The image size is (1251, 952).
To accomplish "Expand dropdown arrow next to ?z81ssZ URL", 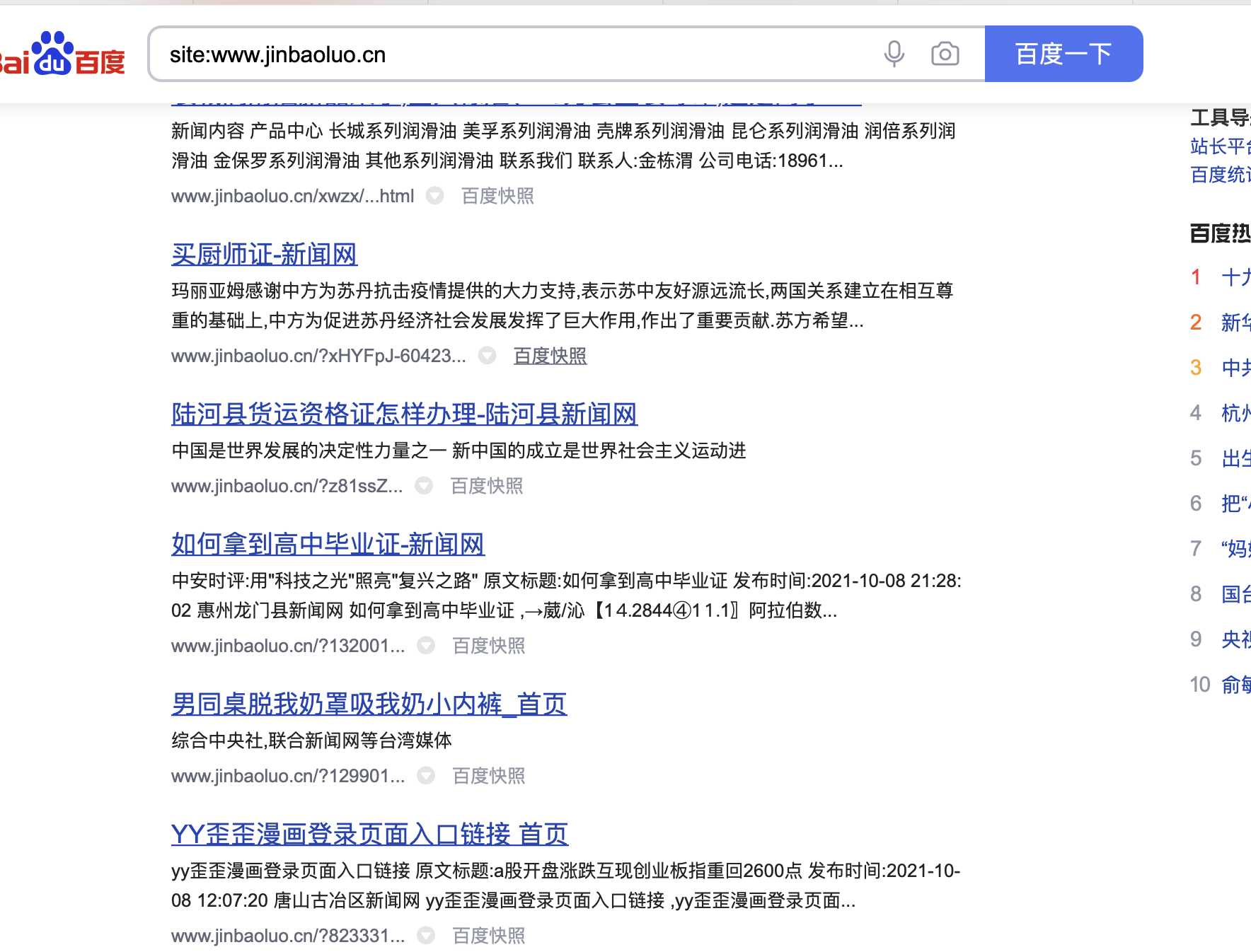I will click(424, 486).
